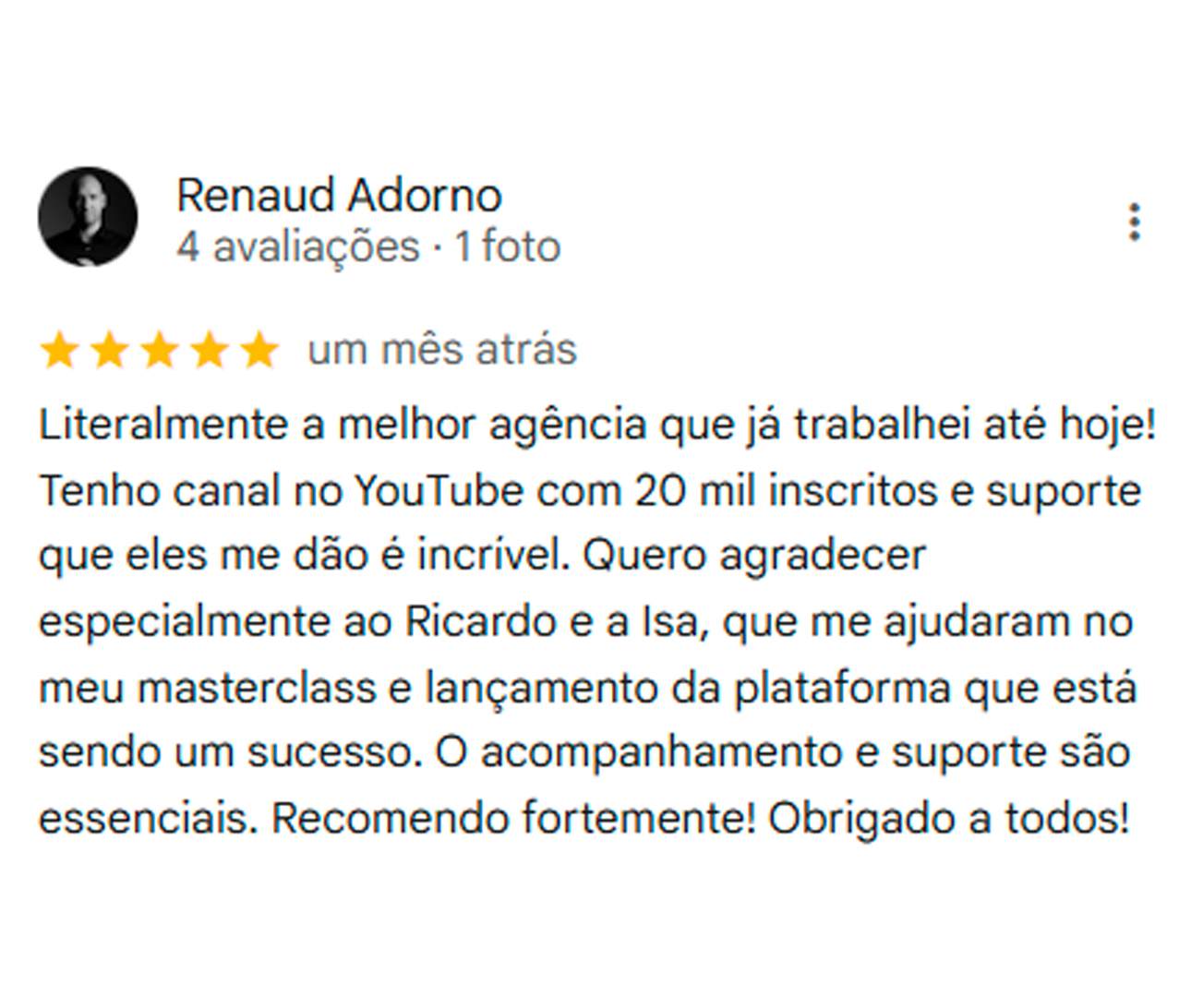The width and height of the screenshot is (1191, 1008).
Task: Click the word 'masterclass' in the review
Action: tap(257, 689)
